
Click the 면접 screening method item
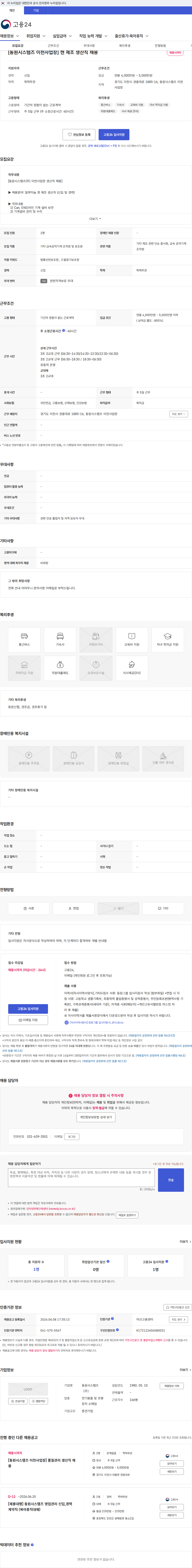(x=74, y=908)
